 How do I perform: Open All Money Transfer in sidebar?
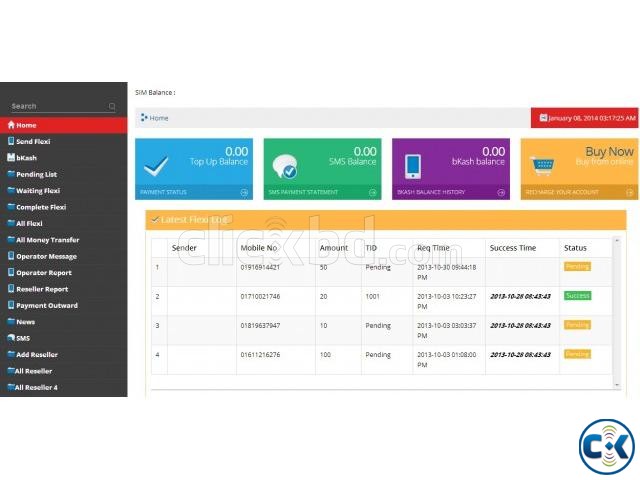coord(47,240)
